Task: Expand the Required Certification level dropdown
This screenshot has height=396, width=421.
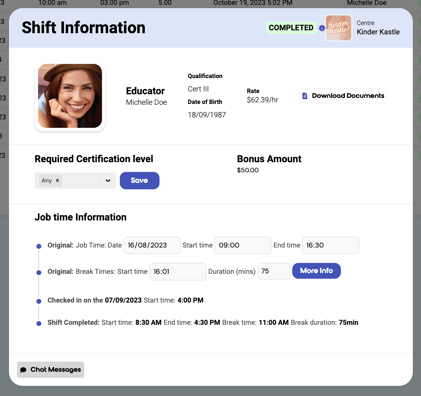Action: pos(108,180)
